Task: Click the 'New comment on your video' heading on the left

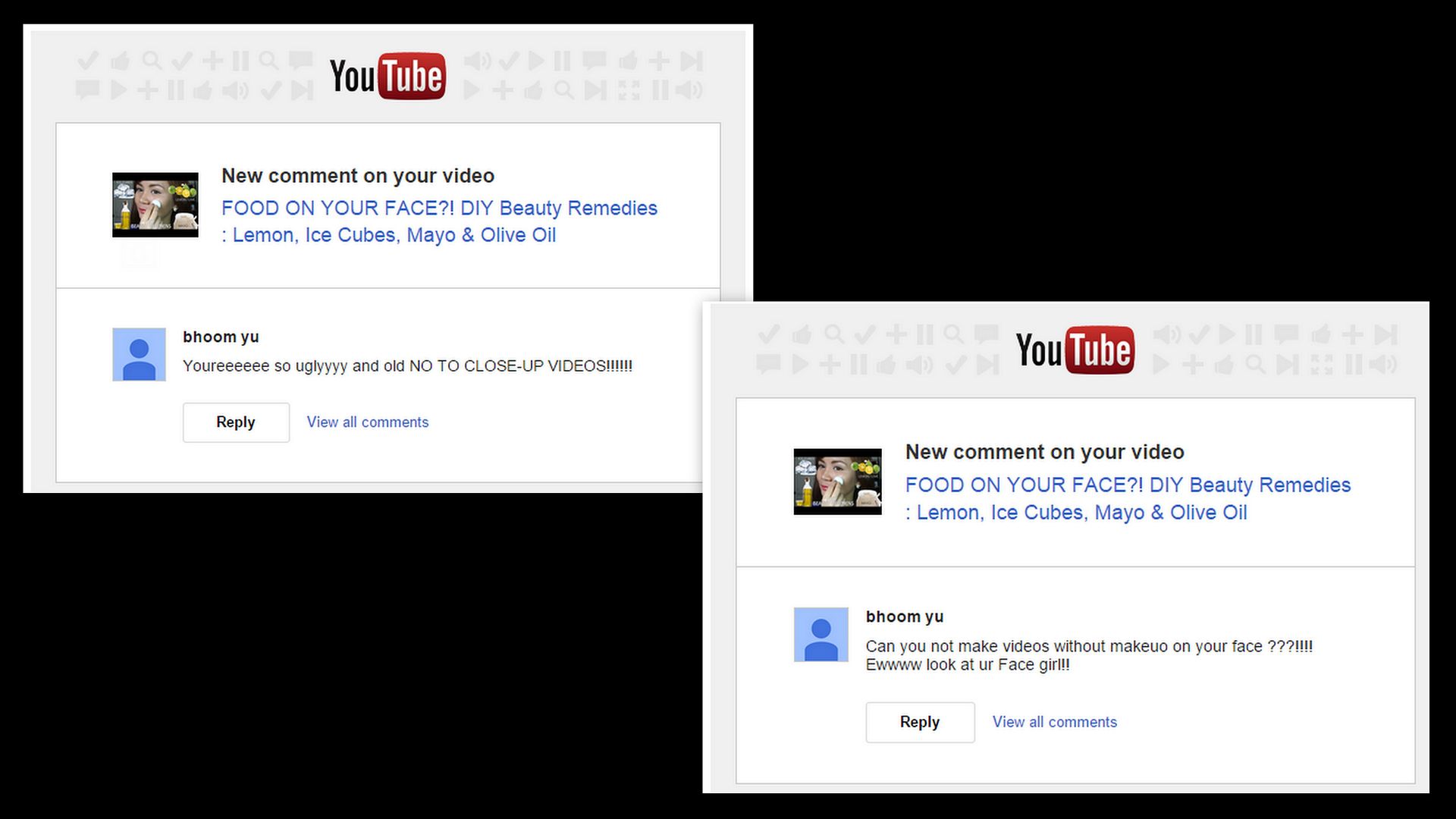Action: point(358,176)
